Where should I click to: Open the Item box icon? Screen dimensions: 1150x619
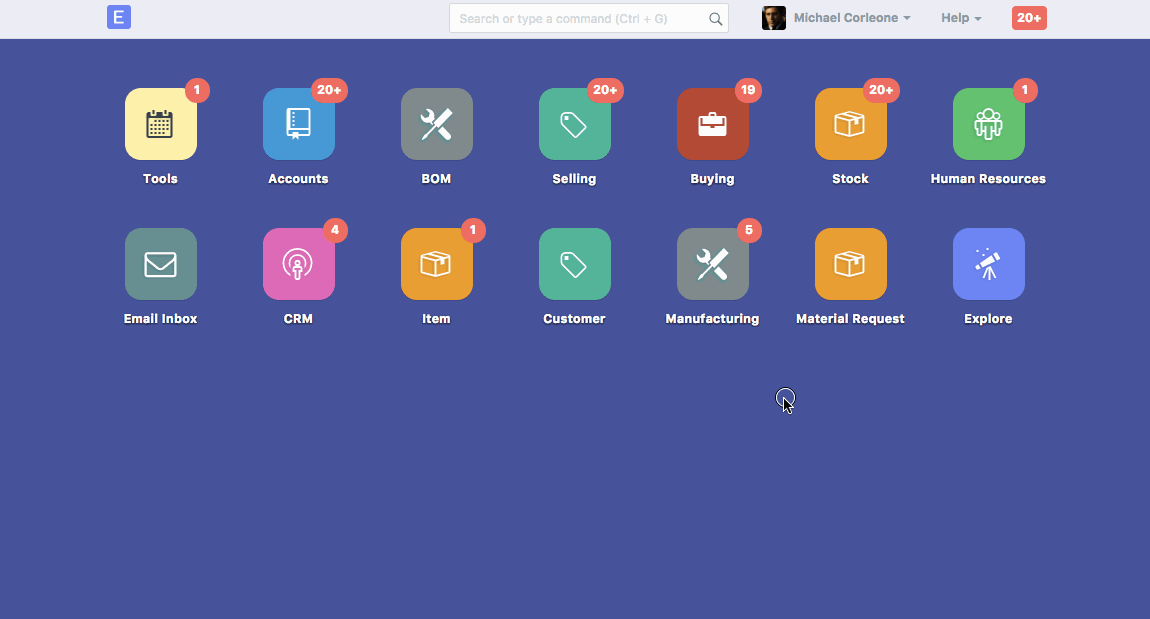coord(436,264)
